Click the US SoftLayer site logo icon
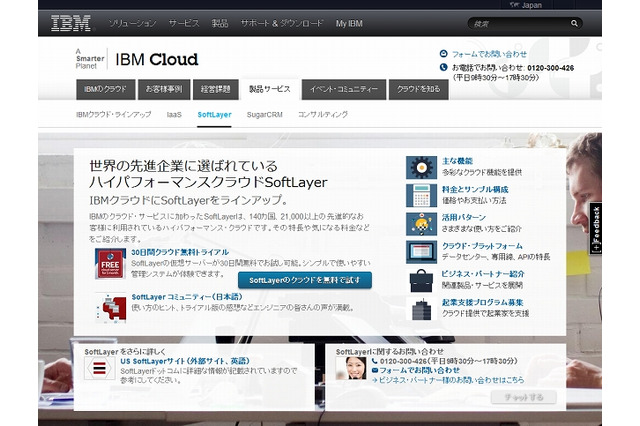Screen dimensions: 640x426 pos(100,368)
